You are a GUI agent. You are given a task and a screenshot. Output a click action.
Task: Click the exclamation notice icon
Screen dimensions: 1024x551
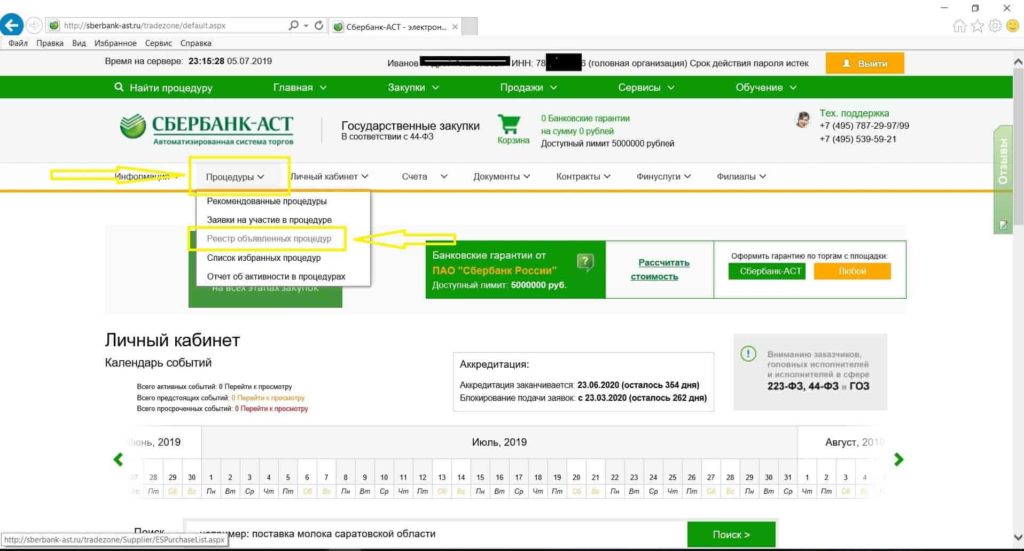(748, 354)
